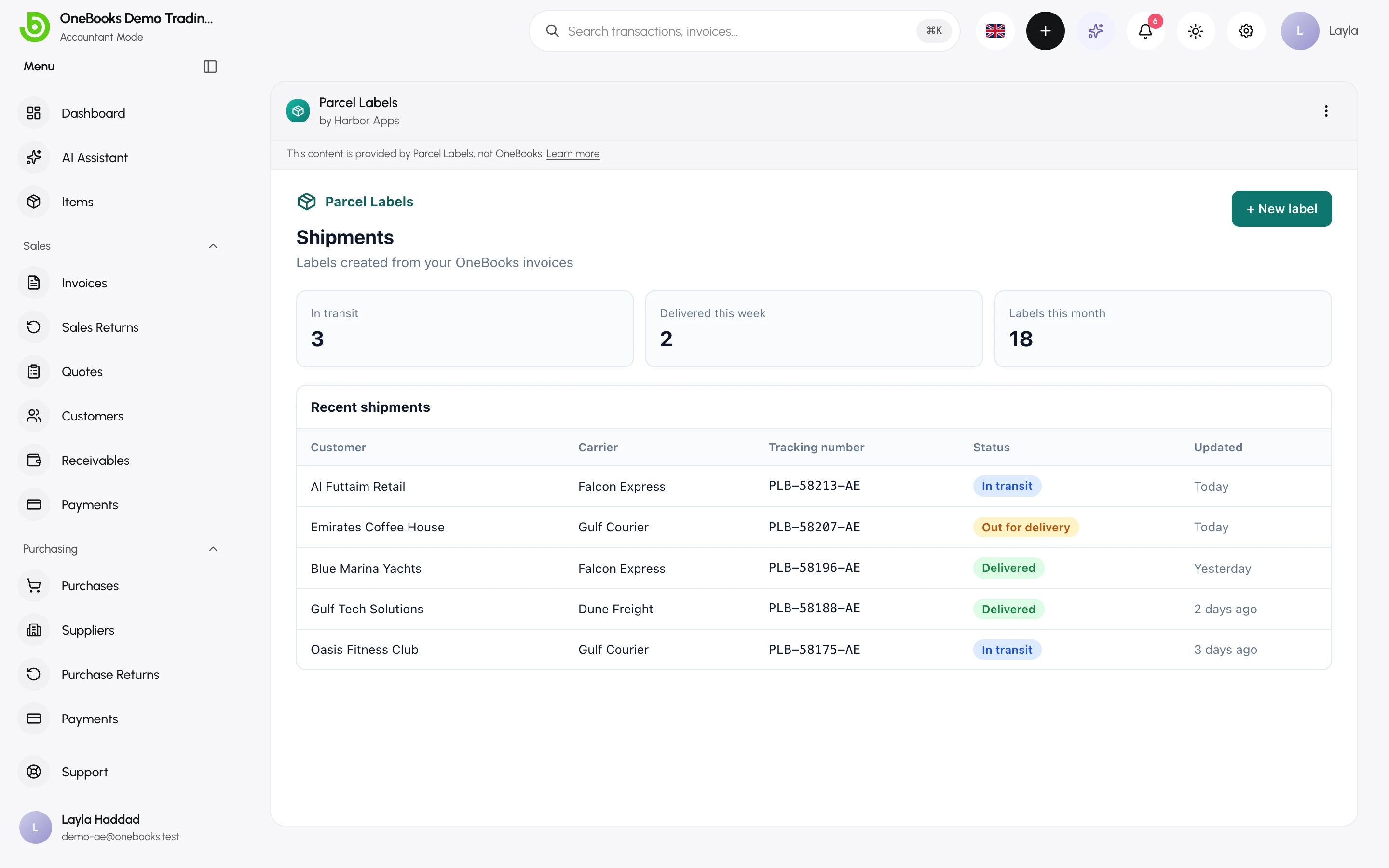Open Receivables page
1389x868 pixels.
pyautogui.click(x=95, y=461)
